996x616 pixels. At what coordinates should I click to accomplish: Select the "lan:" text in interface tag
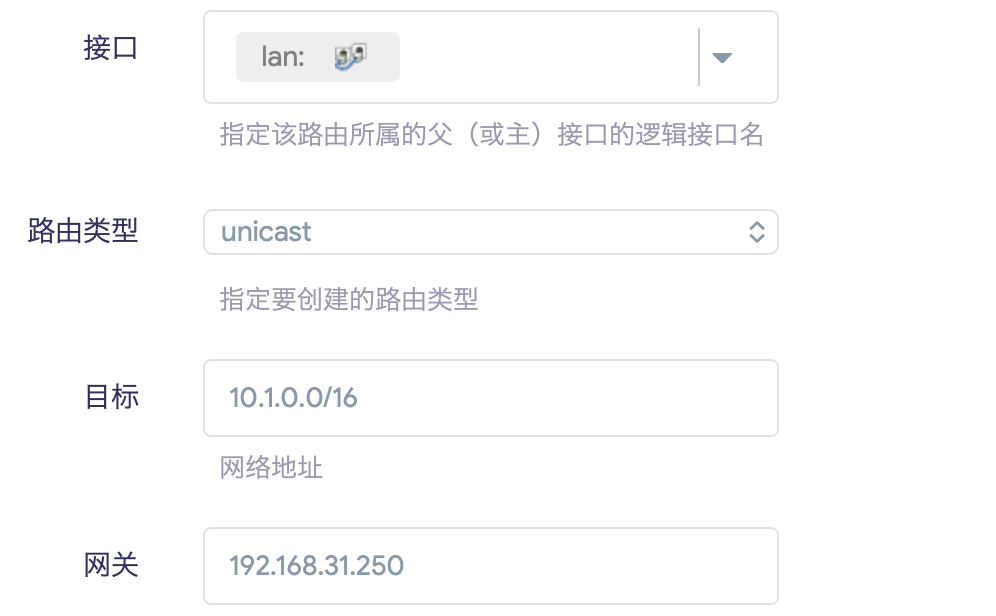tap(282, 57)
